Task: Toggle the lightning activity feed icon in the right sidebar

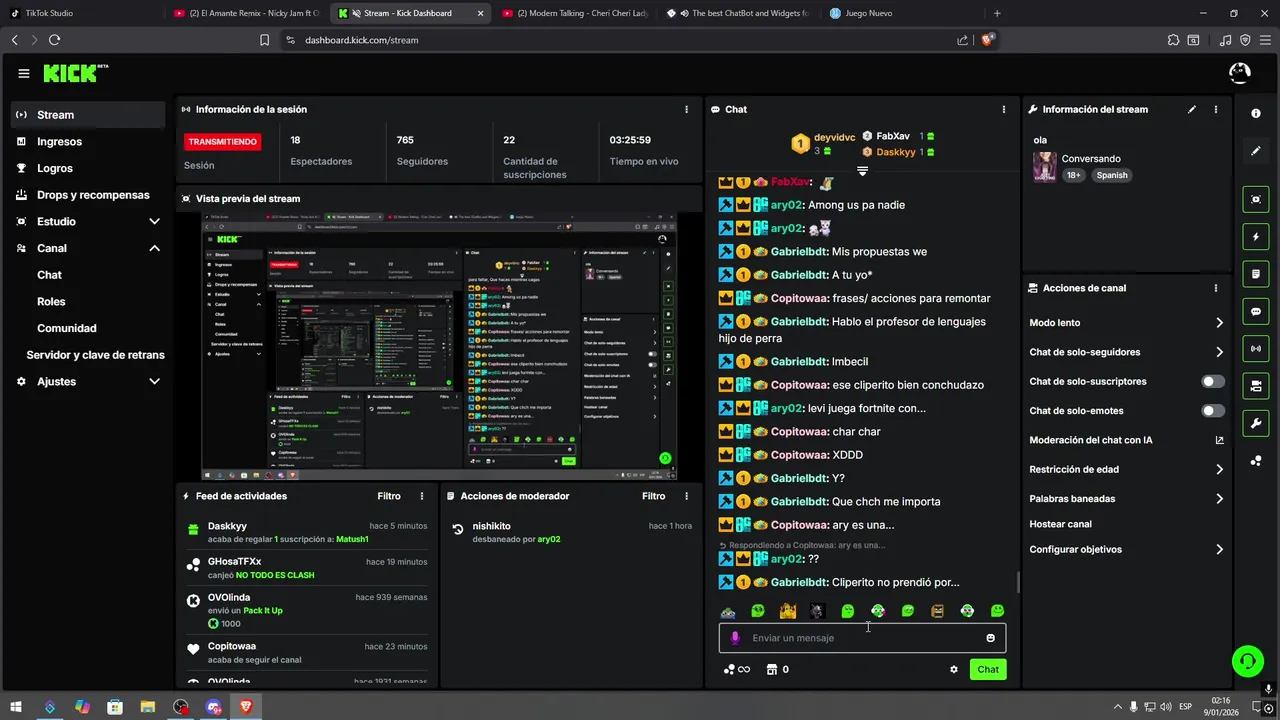Action: click(1256, 237)
